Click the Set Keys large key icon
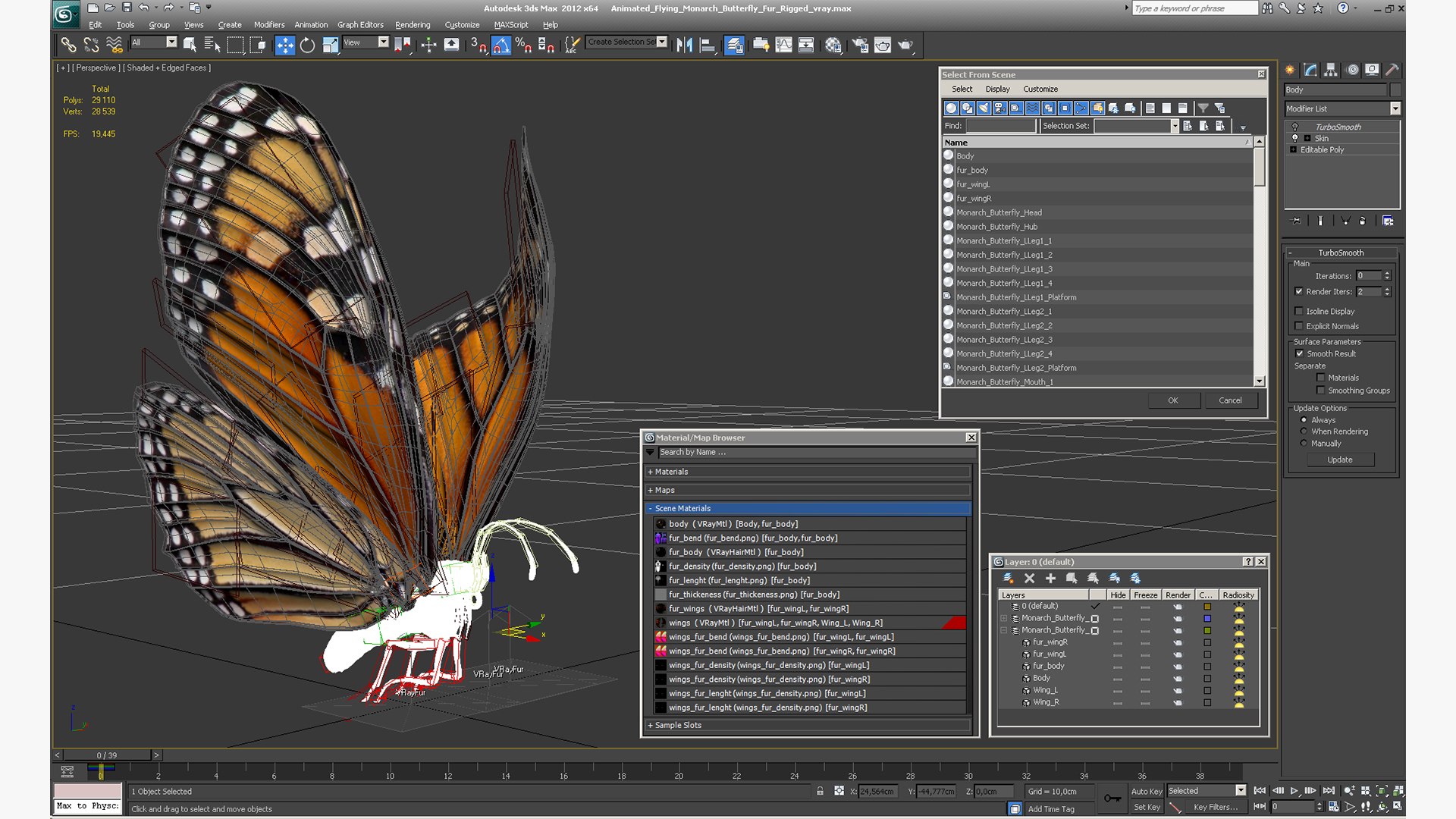1456x819 pixels. [1112, 798]
